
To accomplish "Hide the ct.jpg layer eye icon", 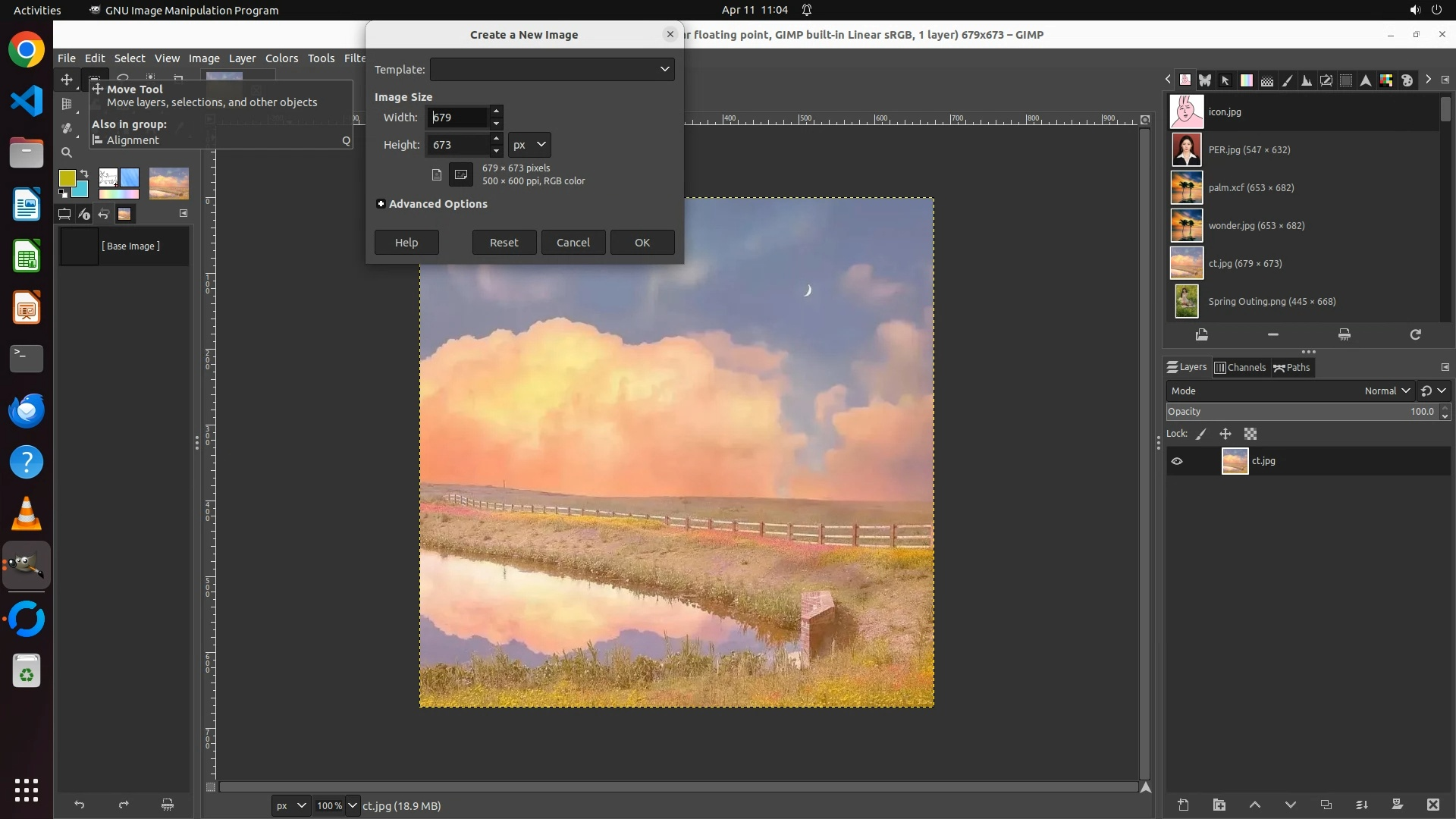I will (1177, 461).
